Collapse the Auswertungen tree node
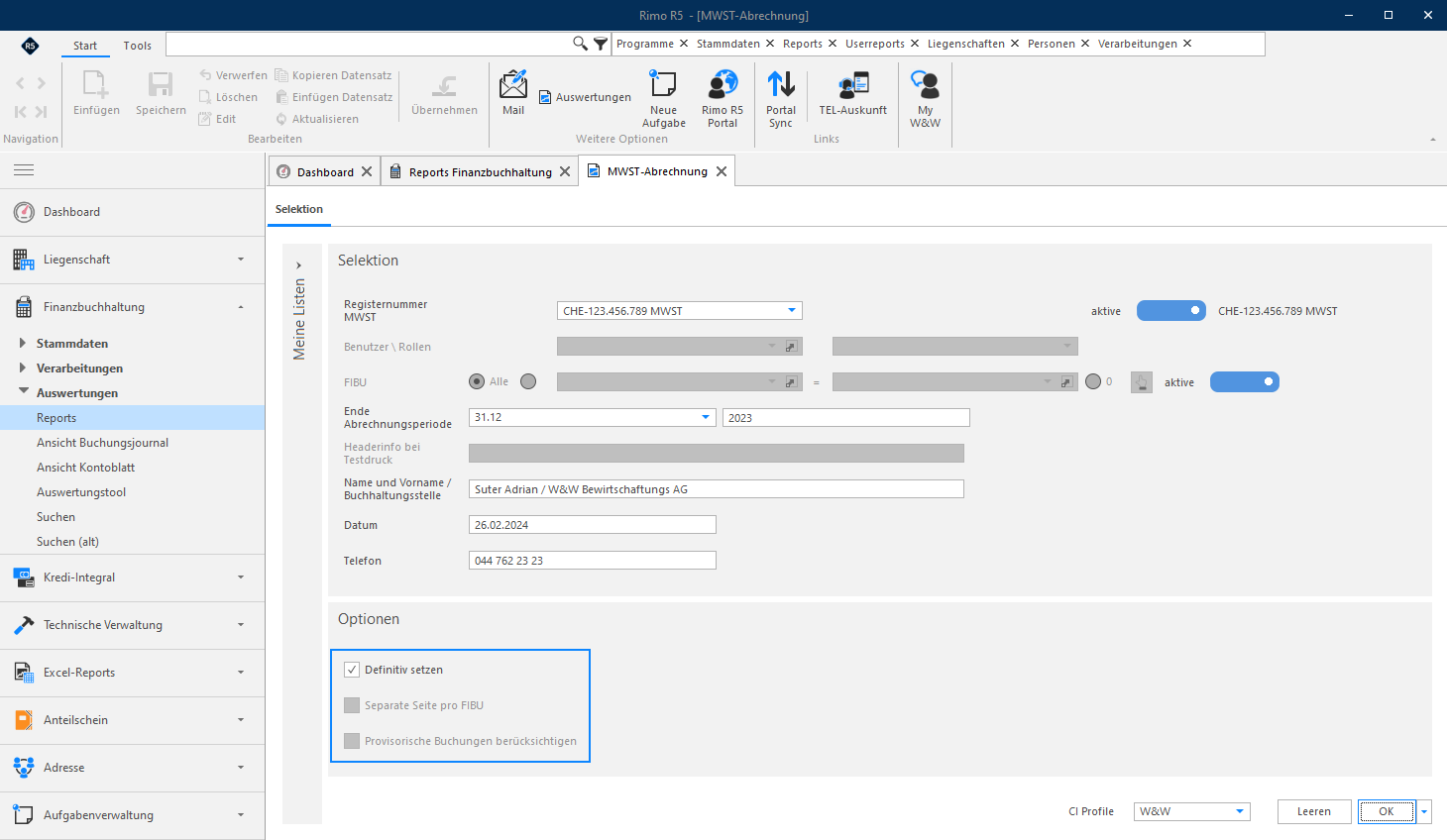This screenshot has height=840, width=1447. point(23,392)
